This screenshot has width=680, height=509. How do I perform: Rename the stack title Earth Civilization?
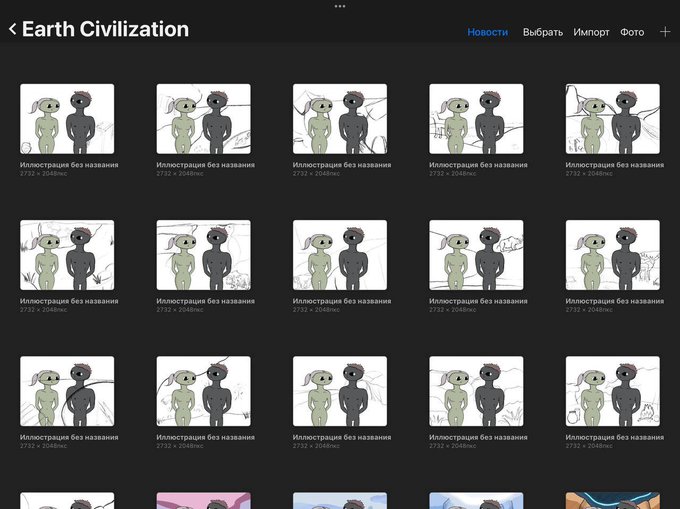[x=105, y=29]
